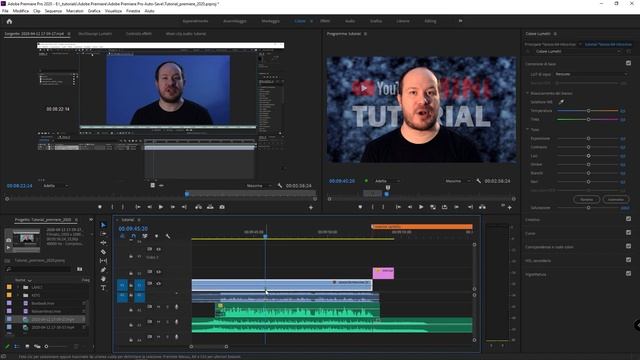Open the Program monitor Massima resolution dropdown
The height and width of the screenshot is (360, 640).
(x=457, y=181)
